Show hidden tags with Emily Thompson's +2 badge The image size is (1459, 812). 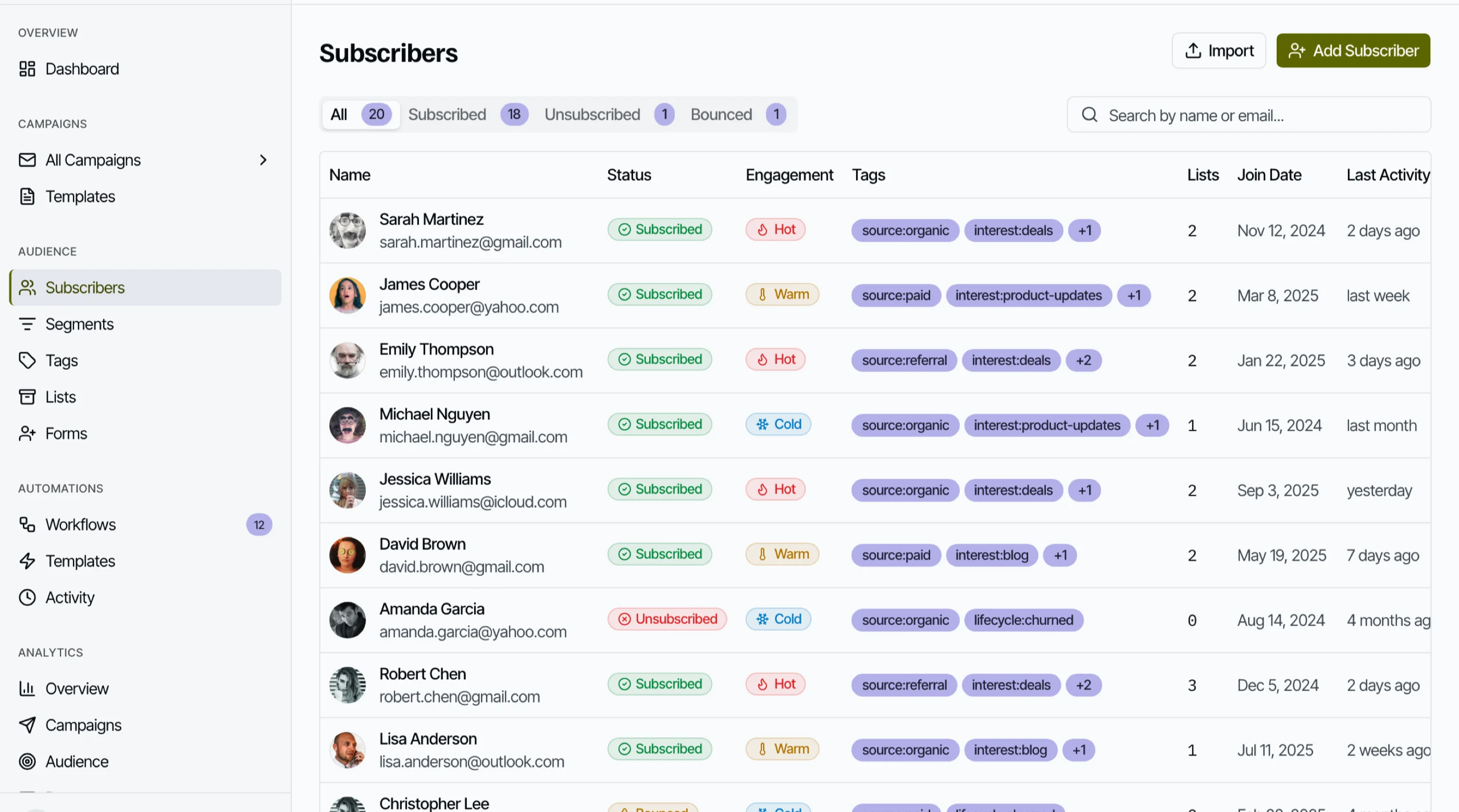pyautogui.click(x=1083, y=361)
